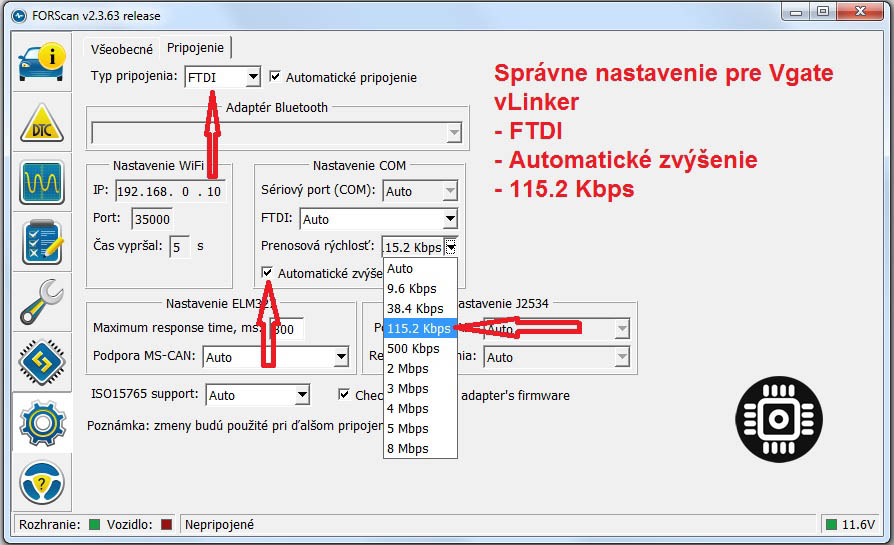
Task: Open the help steering wheel section
Action: tap(42, 483)
